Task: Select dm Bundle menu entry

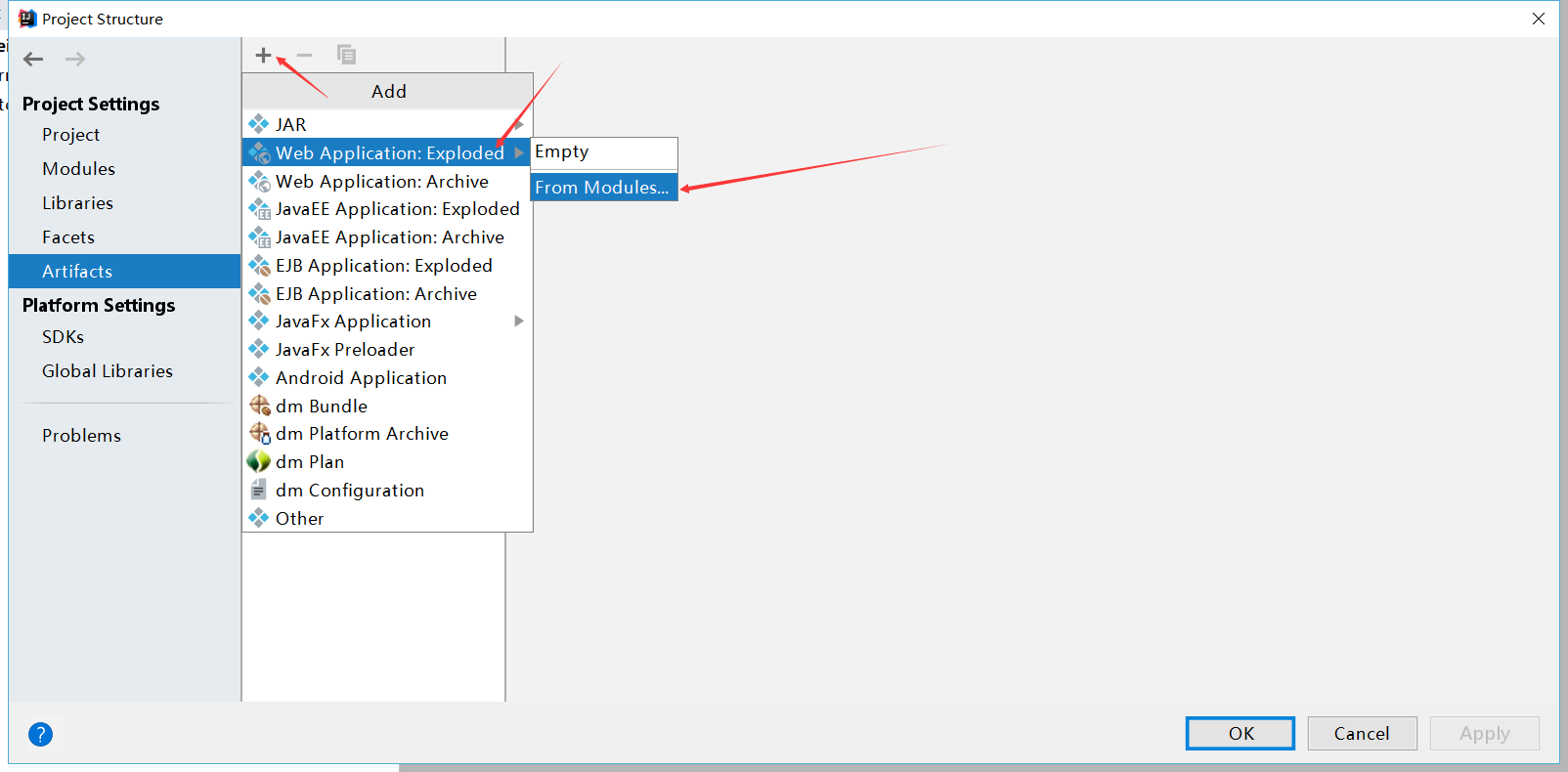Action: (x=387, y=406)
